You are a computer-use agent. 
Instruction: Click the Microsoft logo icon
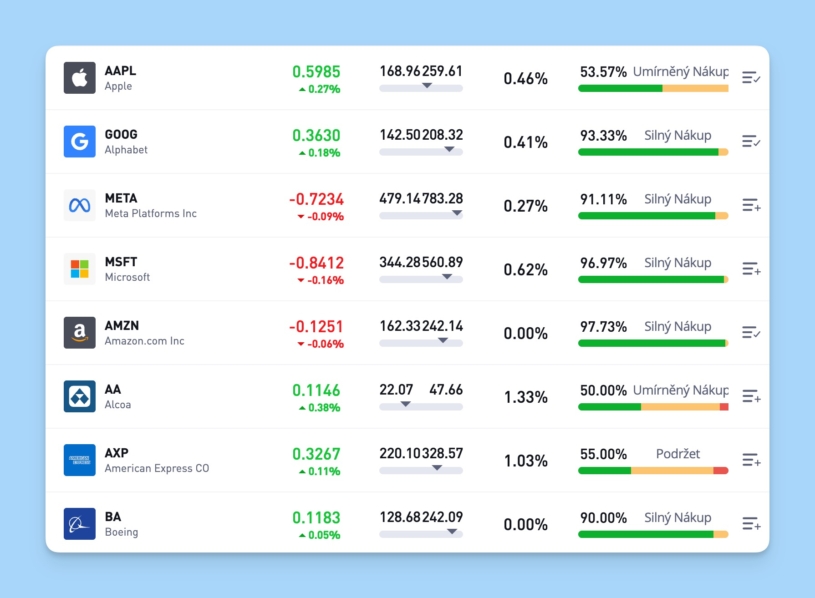(x=79, y=268)
